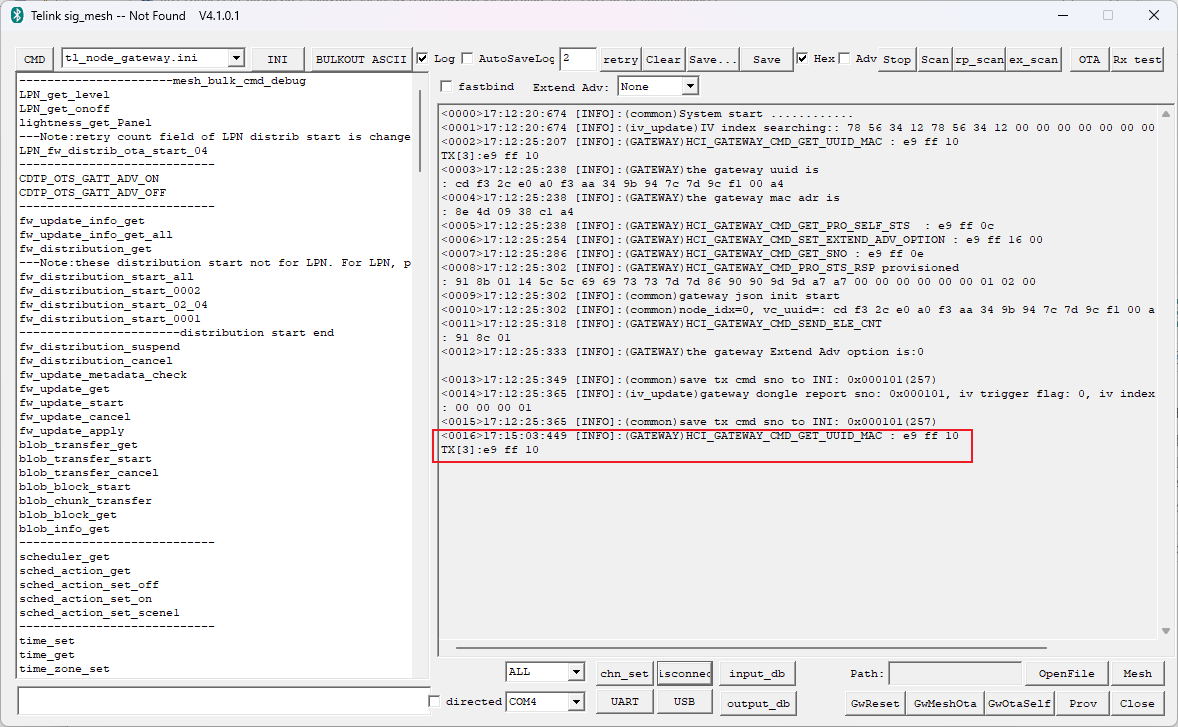This screenshot has height=727, width=1178.
Task: Click the Clear log button
Action: 663,59
